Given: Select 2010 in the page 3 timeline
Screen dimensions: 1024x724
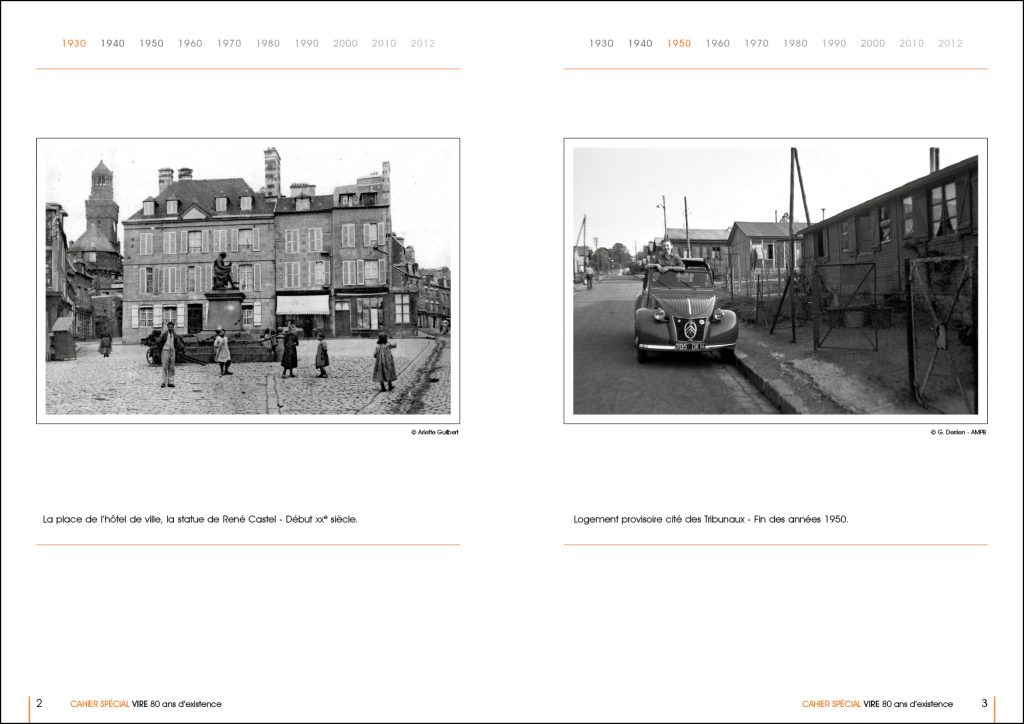Looking at the screenshot, I should [911, 44].
